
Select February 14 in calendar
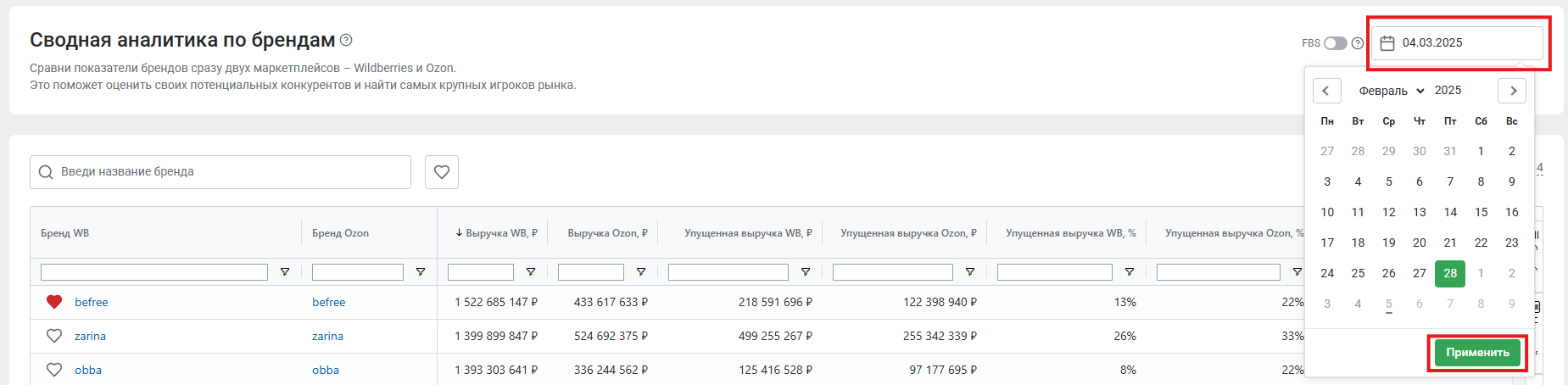pyautogui.click(x=1450, y=212)
